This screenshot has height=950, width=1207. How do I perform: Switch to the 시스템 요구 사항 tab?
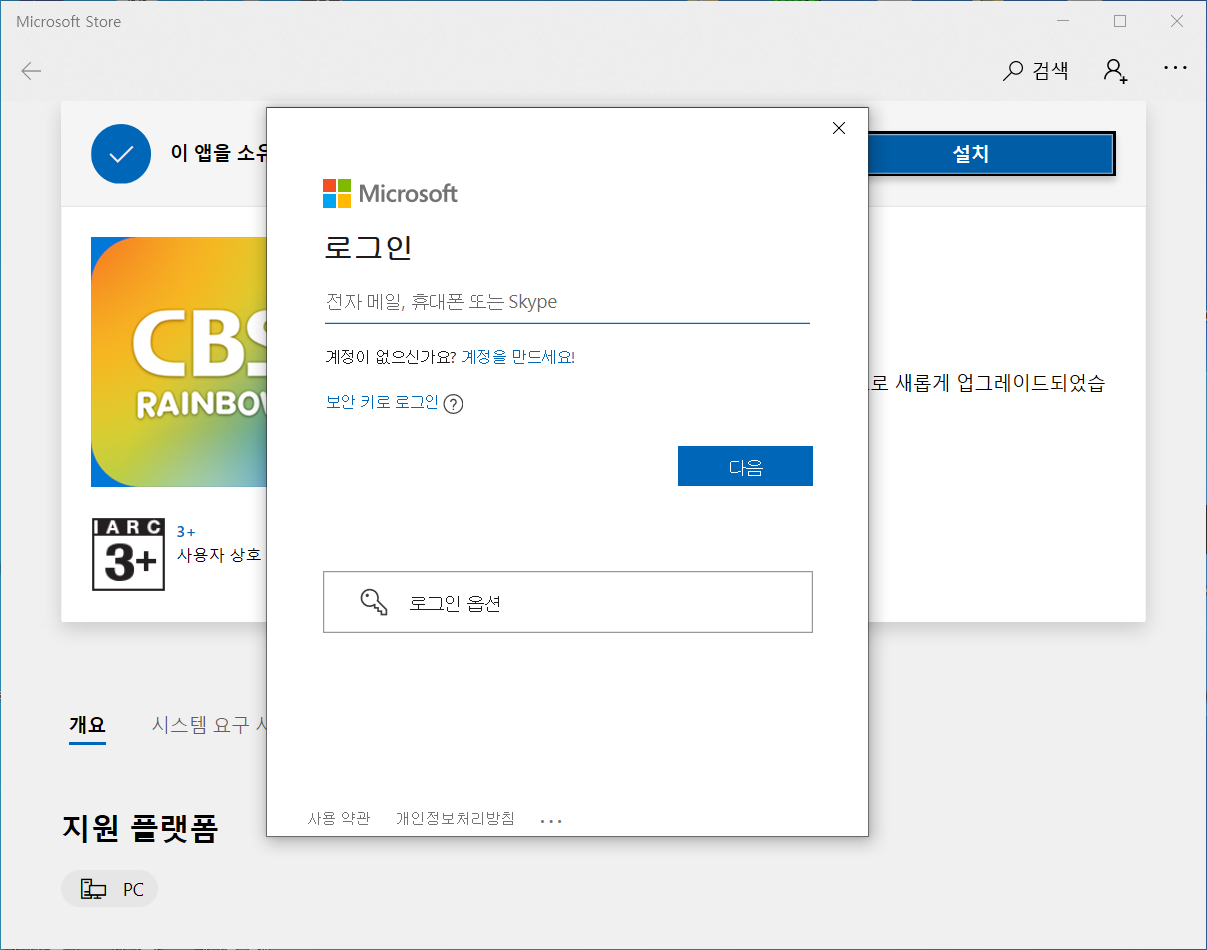coord(209,725)
